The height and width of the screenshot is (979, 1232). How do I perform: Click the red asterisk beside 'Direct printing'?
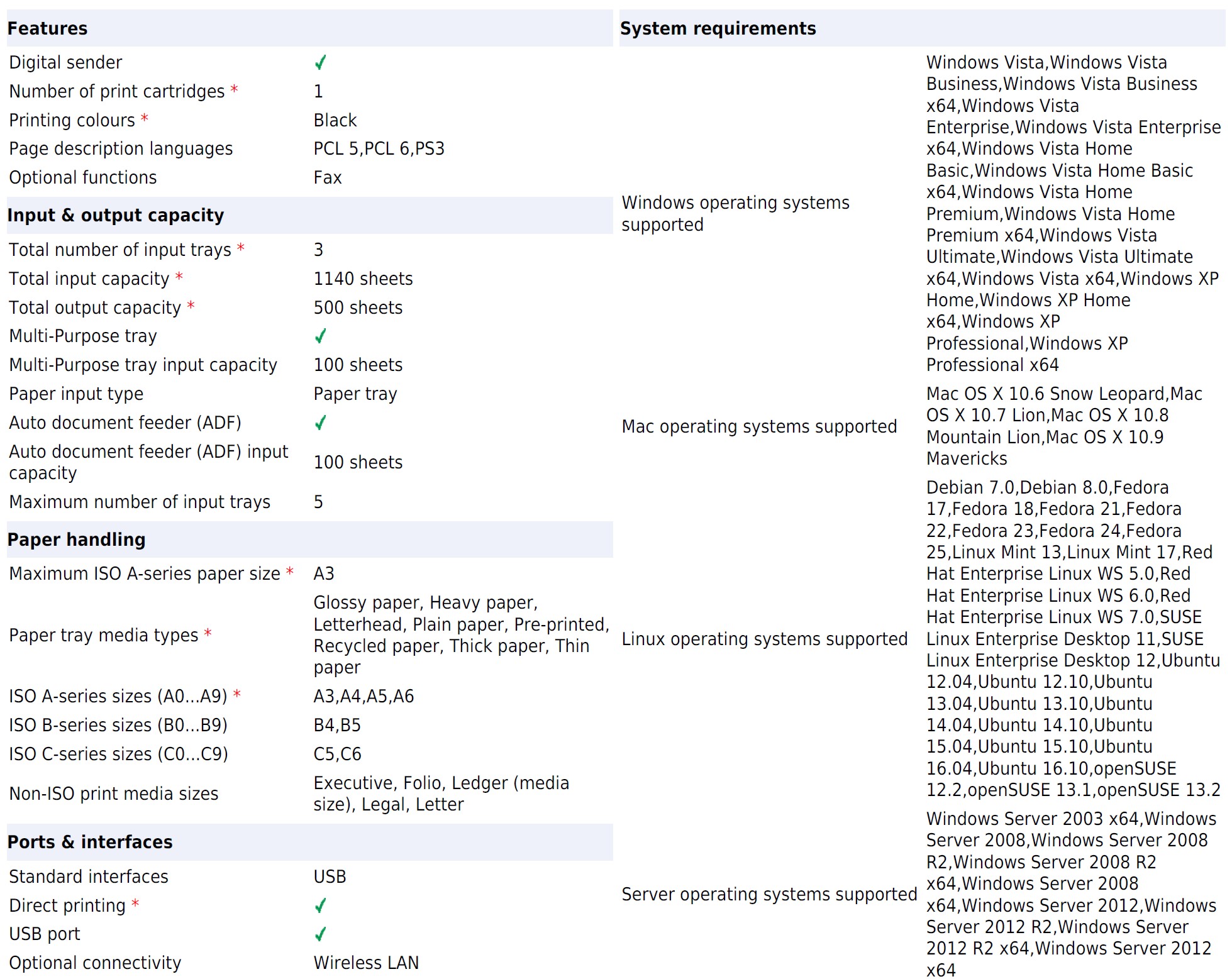135,904
